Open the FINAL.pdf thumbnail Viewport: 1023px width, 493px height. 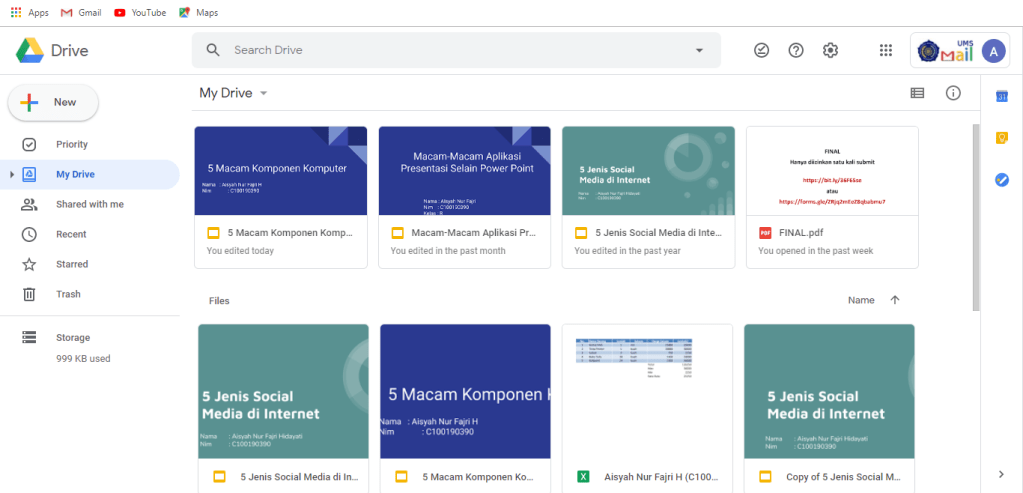click(x=832, y=172)
